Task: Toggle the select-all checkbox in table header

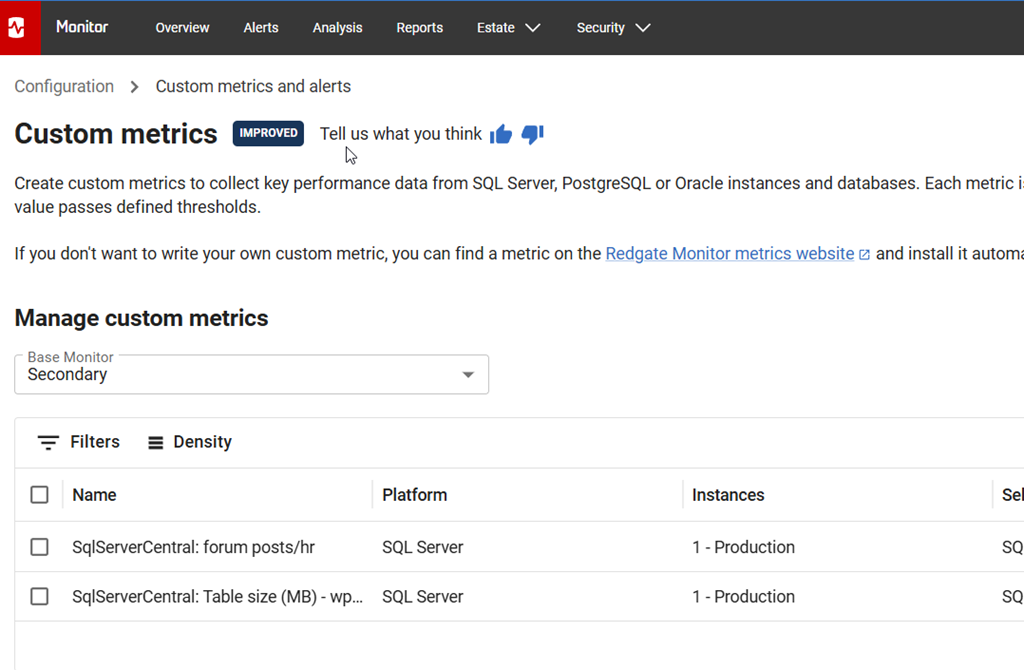Action: click(39, 495)
